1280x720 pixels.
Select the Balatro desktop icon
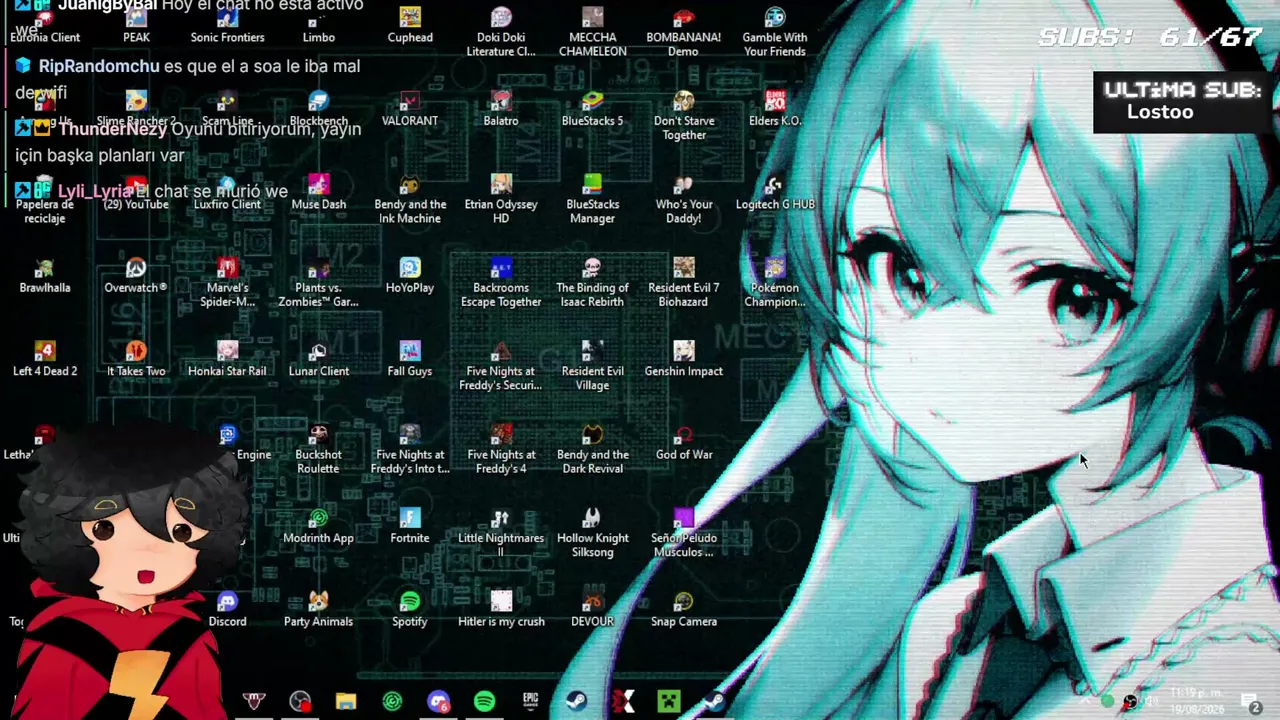click(501, 109)
